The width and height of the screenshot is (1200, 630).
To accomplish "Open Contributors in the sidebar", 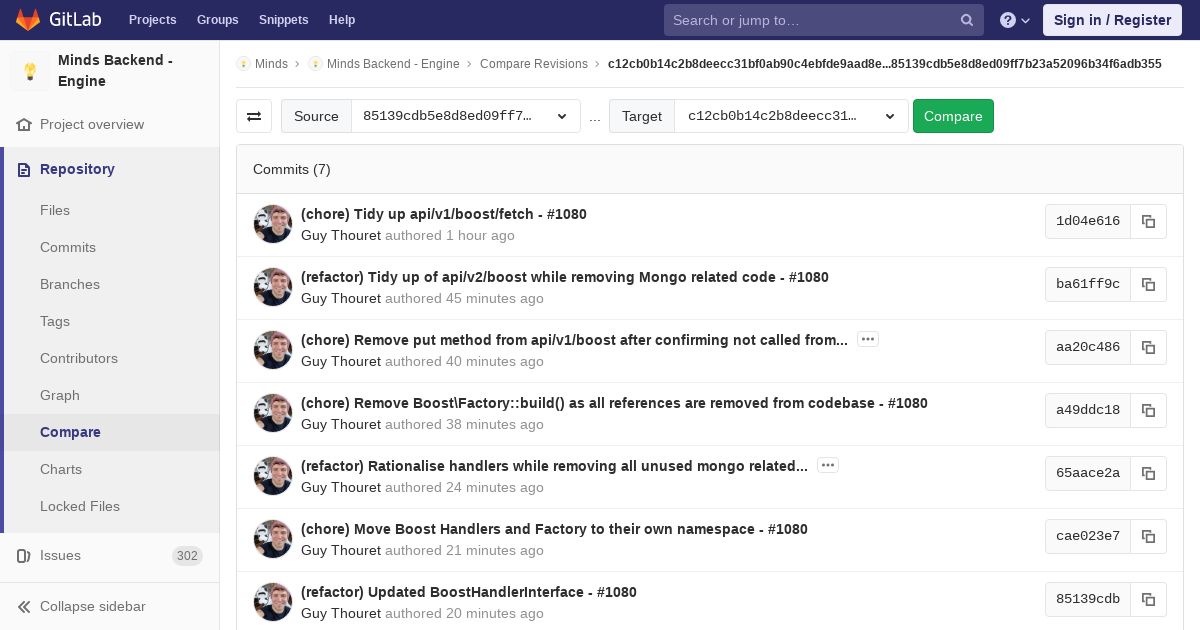I will click(x=79, y=358).
